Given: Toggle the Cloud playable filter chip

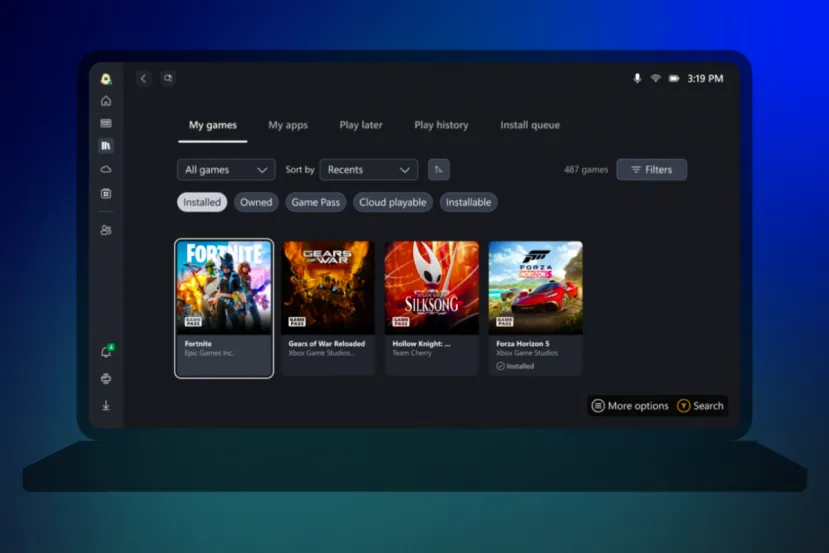Looking at the screenshot, I should [393, 202].
